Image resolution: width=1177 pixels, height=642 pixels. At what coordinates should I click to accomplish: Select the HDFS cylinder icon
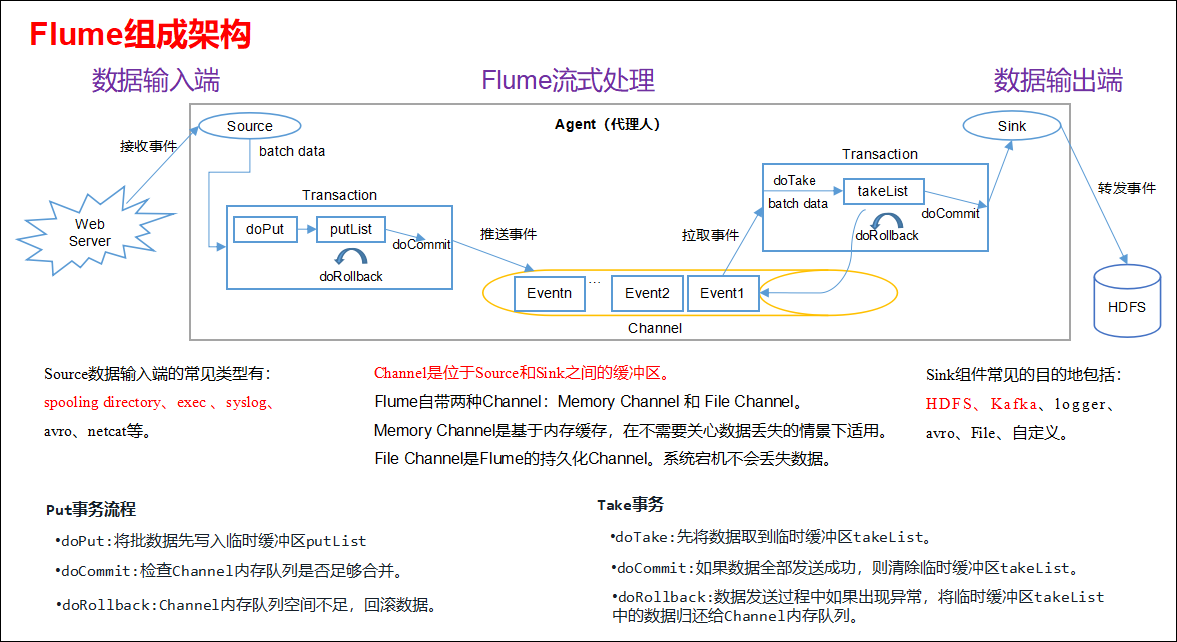point(1126,301)
